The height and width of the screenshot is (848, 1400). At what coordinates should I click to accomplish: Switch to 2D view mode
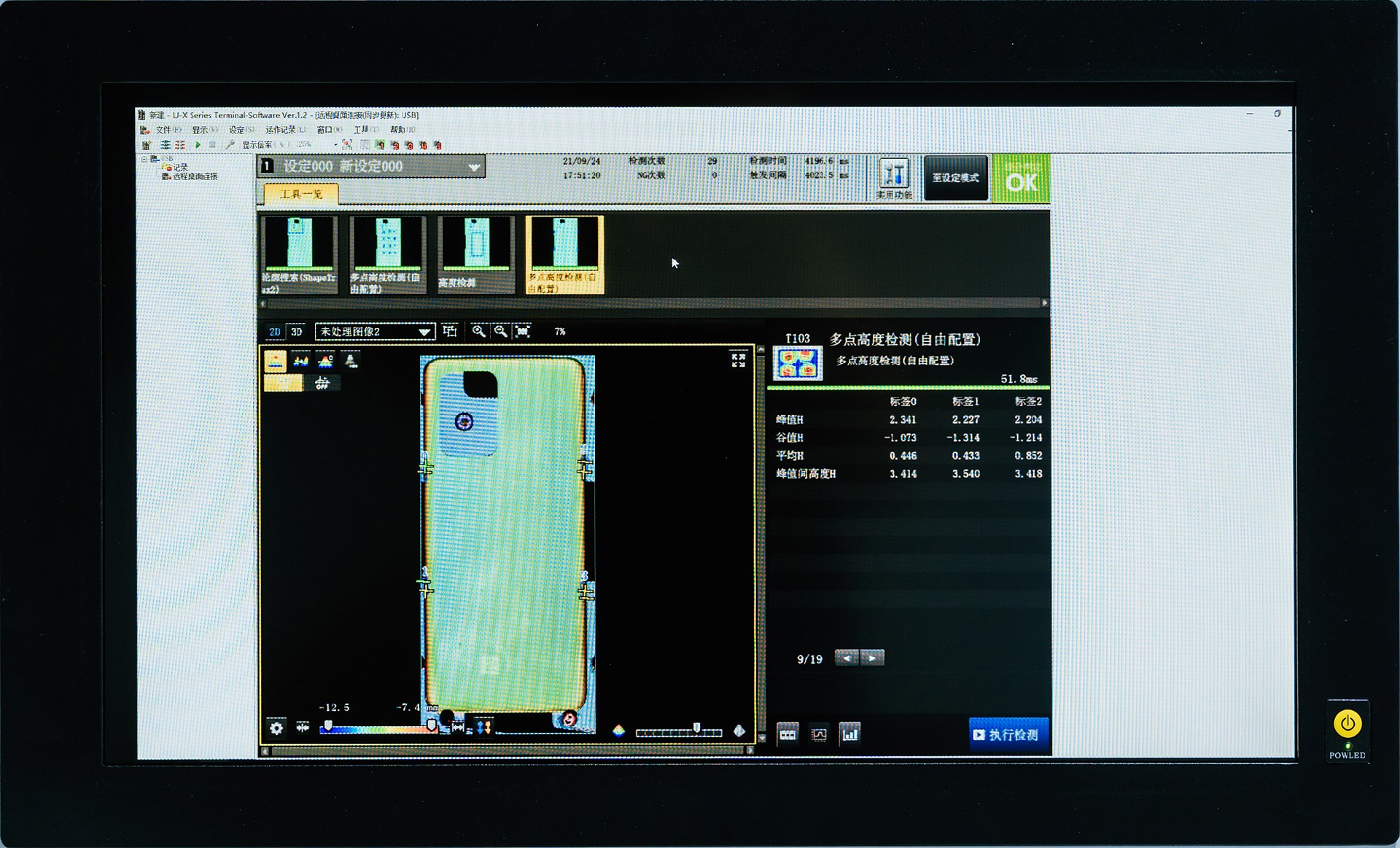point(275,332)
